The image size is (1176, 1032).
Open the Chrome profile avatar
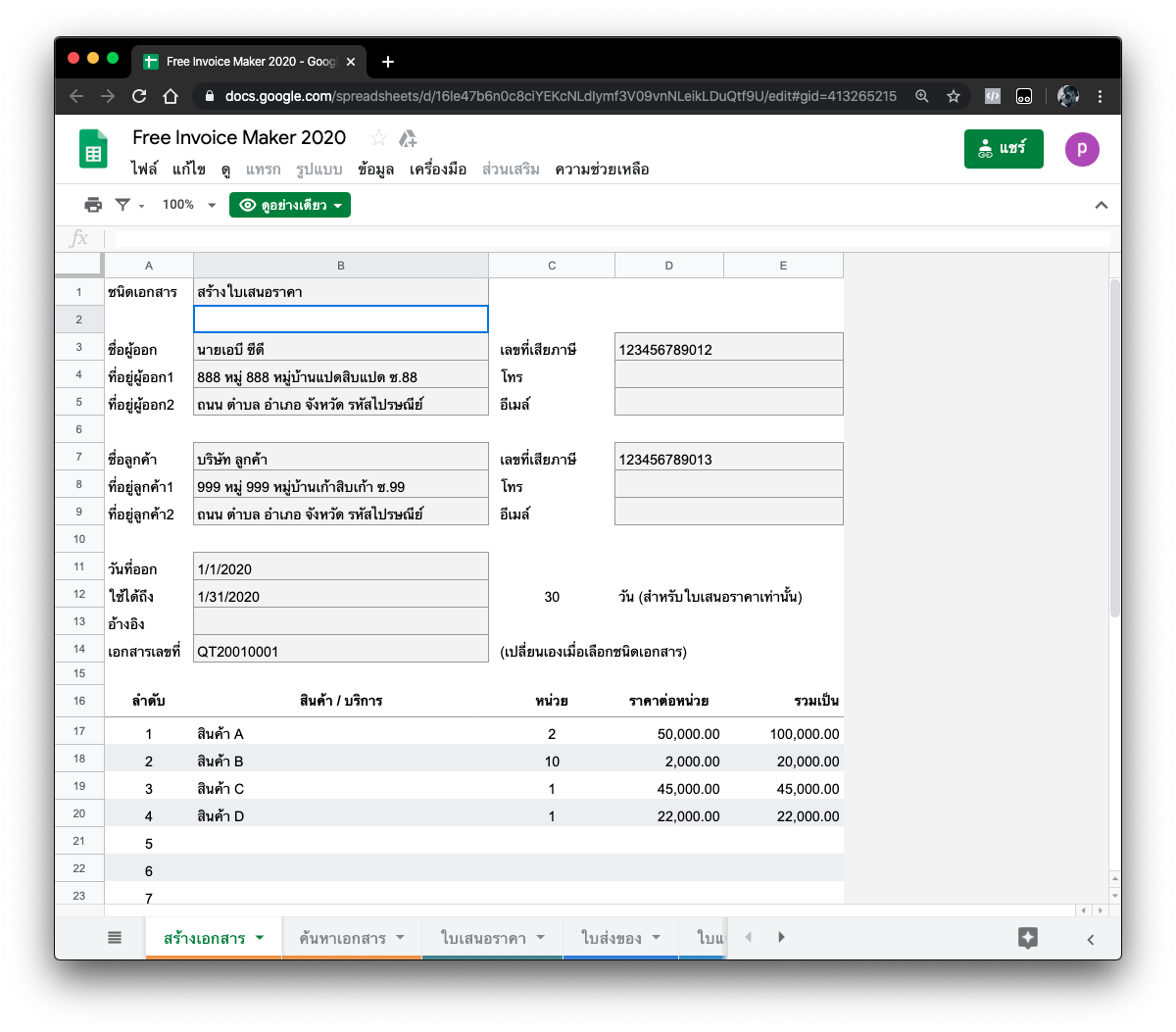[1068, 96]
